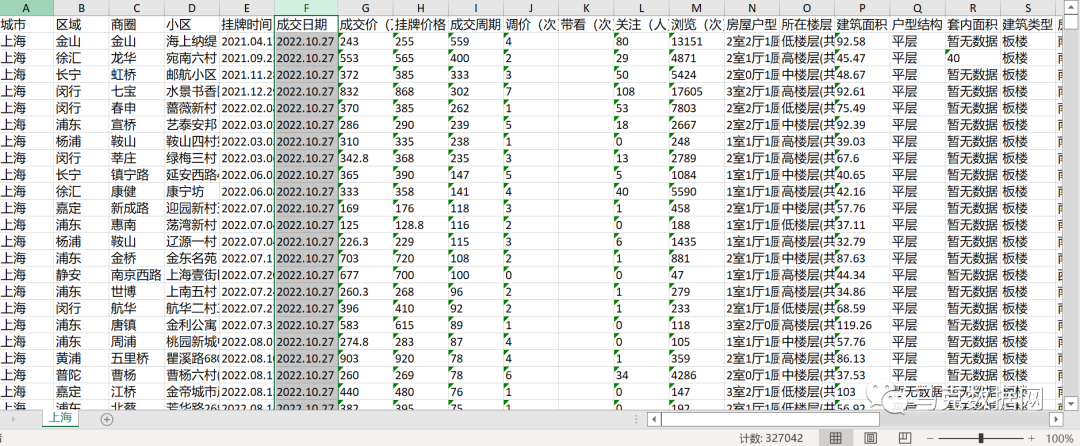Click the horizontal scrollbar left arrow
Viewport: 1080px width, 446px height.
pos(654,418)
